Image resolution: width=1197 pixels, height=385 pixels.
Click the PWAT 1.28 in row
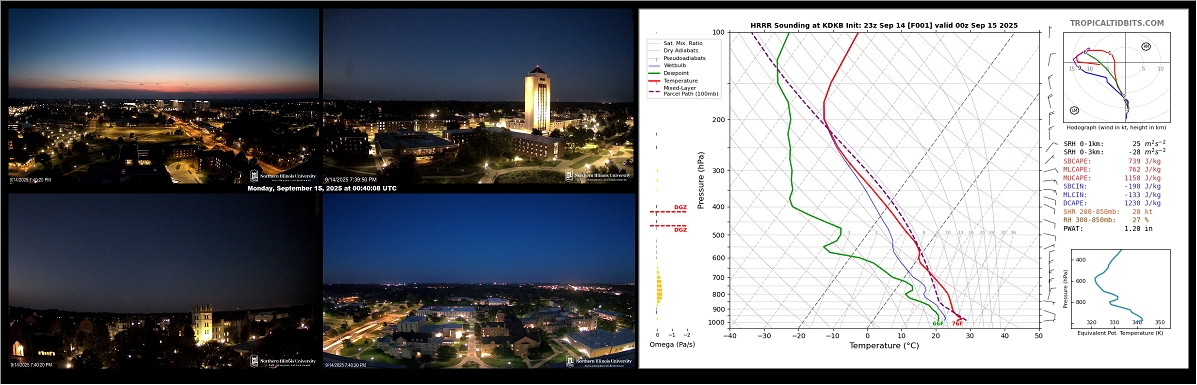(1107, 228)
